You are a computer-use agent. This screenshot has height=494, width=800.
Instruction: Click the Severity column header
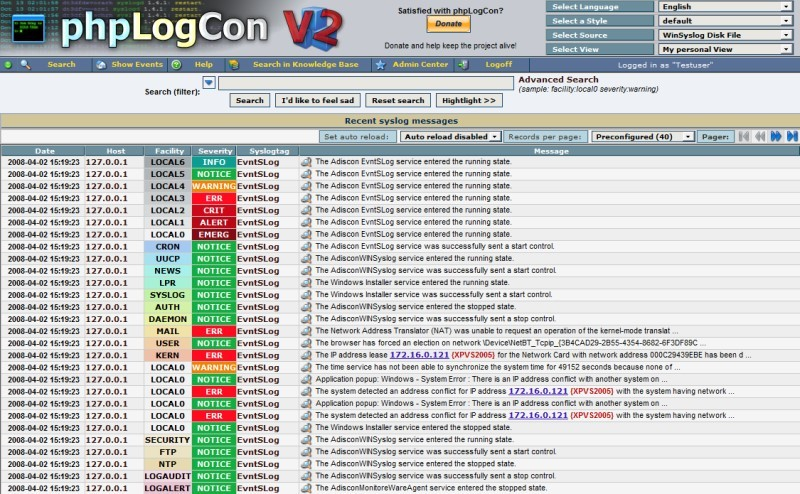[x=215, y=151]
